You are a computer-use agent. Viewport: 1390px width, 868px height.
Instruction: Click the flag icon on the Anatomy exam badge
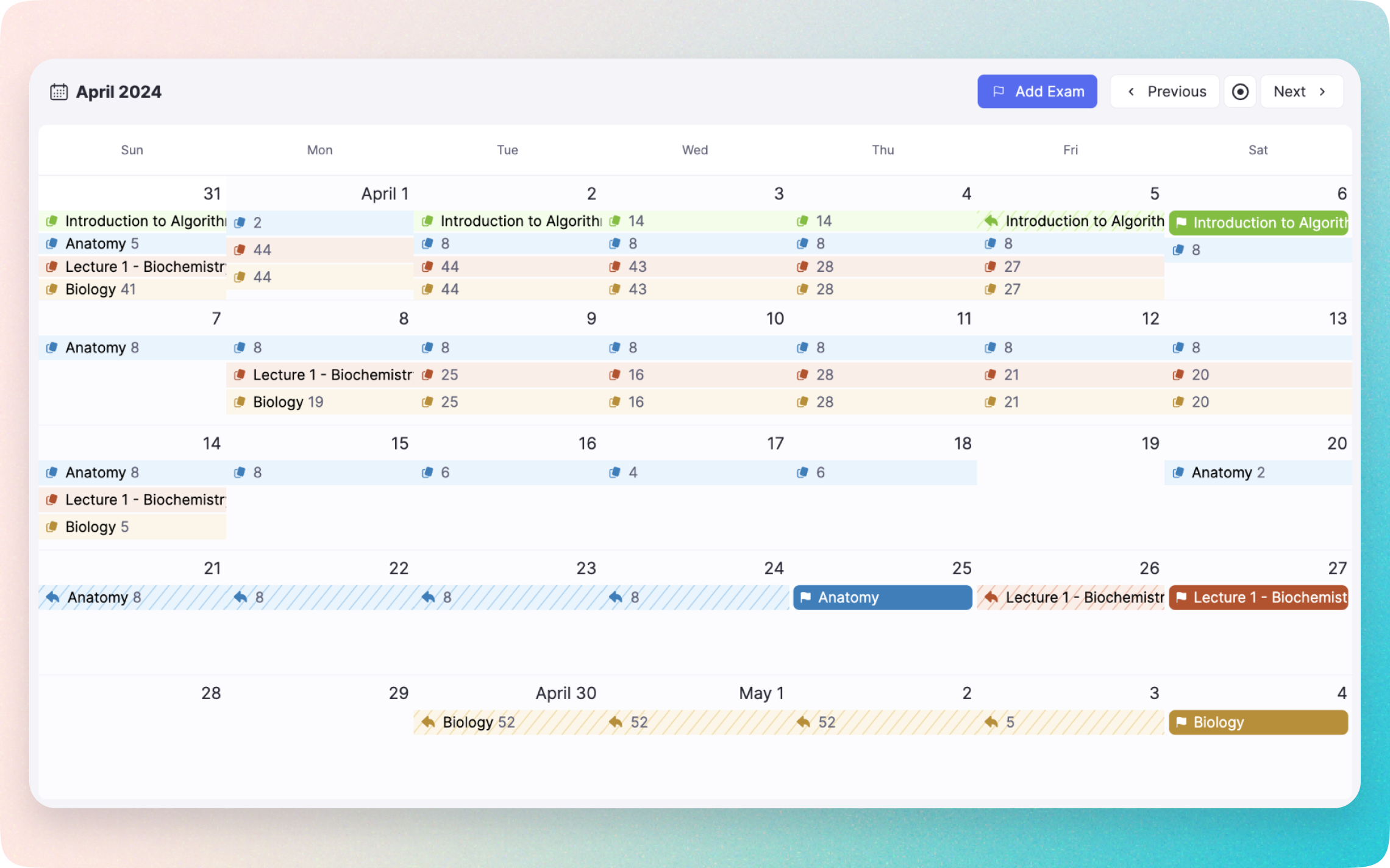tap(806, 597)
